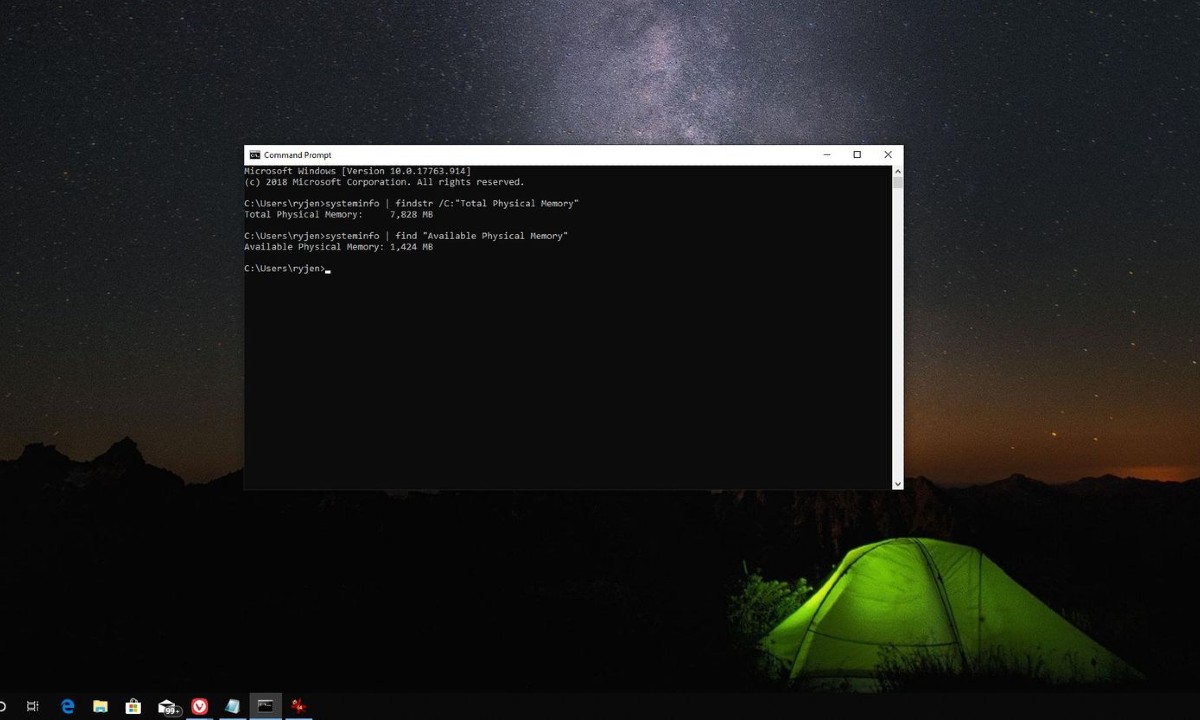Screen dimensions: 1200x720
Task: Click the "Total Physical Memory: 7,828 MB" output line
Action: 339,214
